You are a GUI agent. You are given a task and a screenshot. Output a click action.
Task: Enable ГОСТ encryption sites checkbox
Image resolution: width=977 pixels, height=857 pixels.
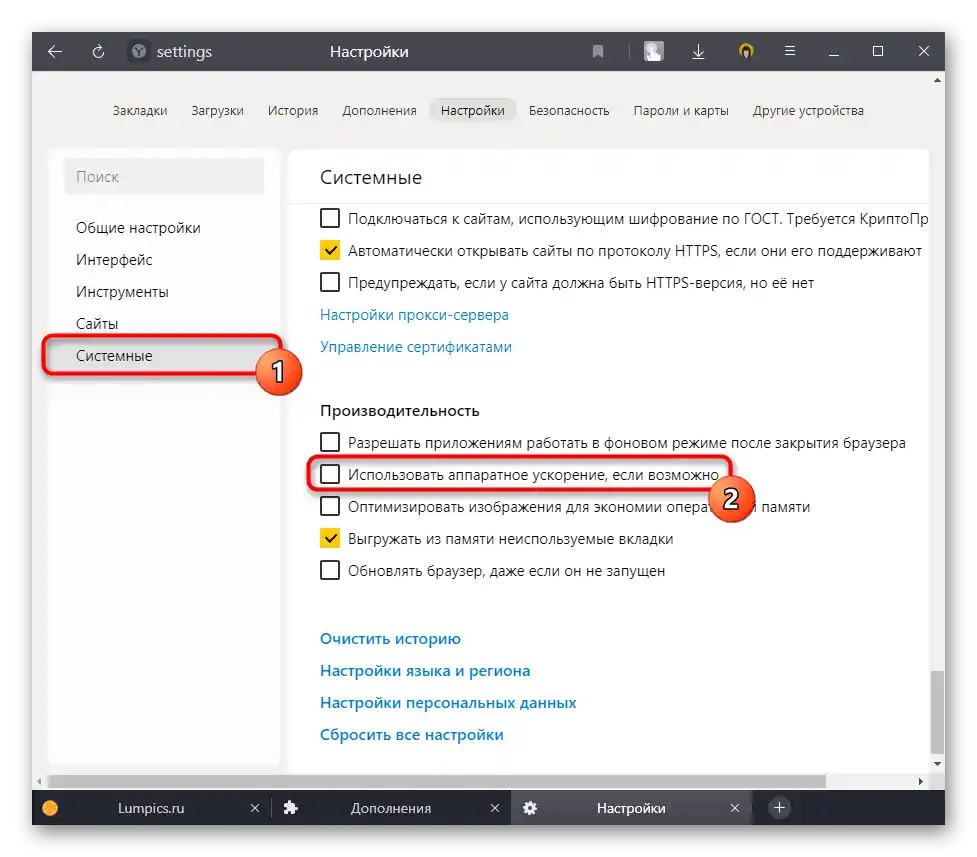[x=330, y=218]
